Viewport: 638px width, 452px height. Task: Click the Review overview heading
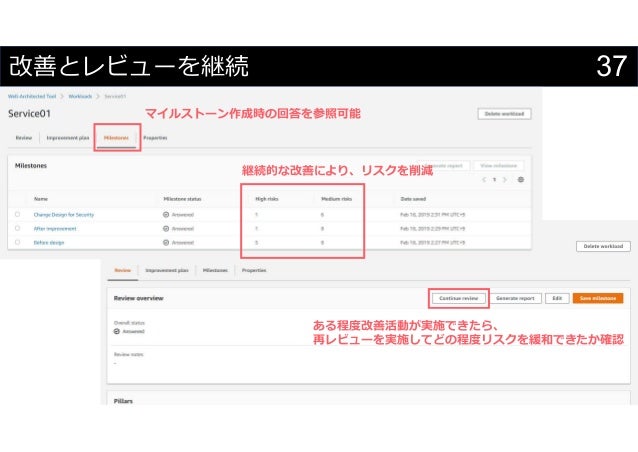click(x=138, y=298)
